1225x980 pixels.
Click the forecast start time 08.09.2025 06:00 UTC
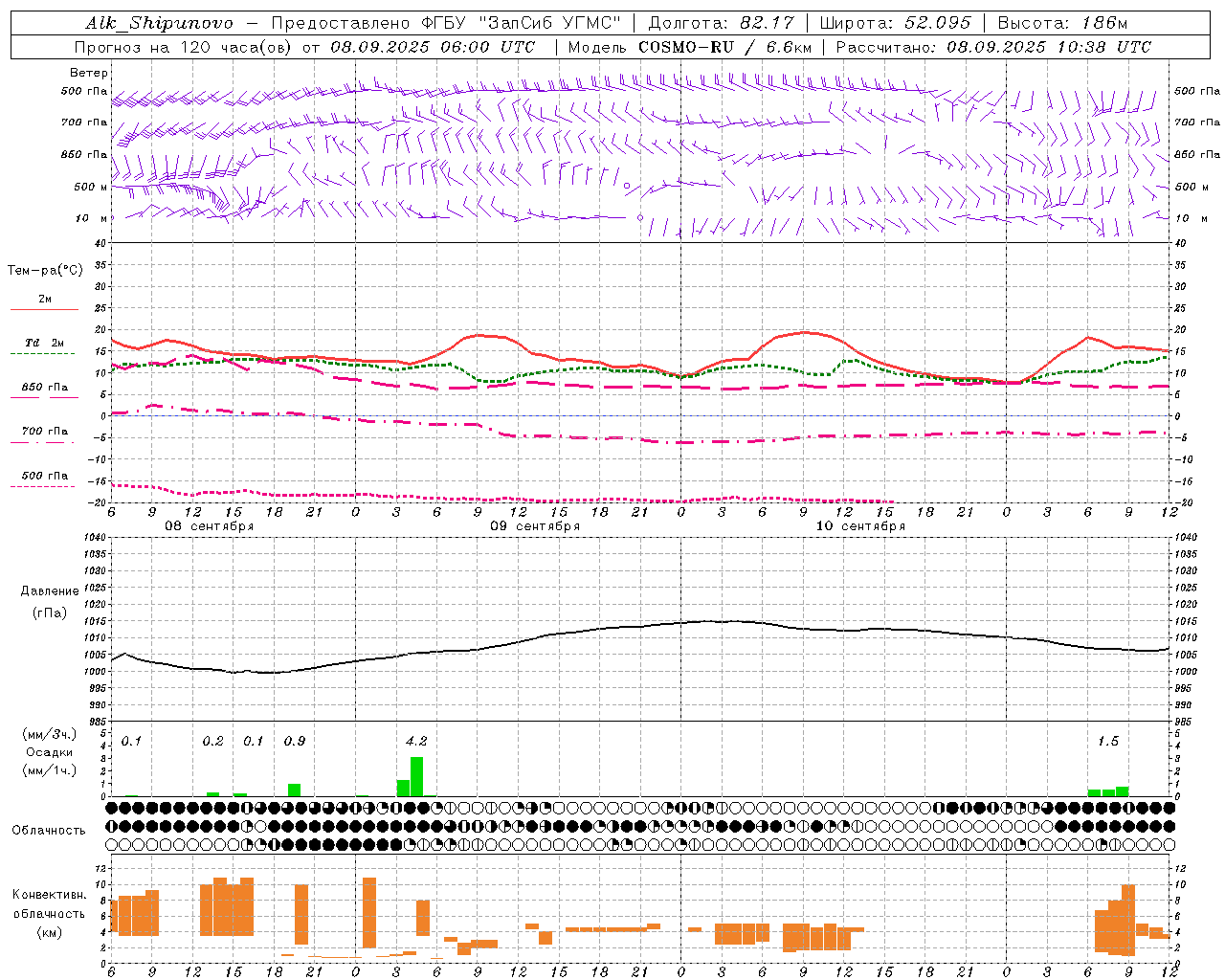click(433, 47)
